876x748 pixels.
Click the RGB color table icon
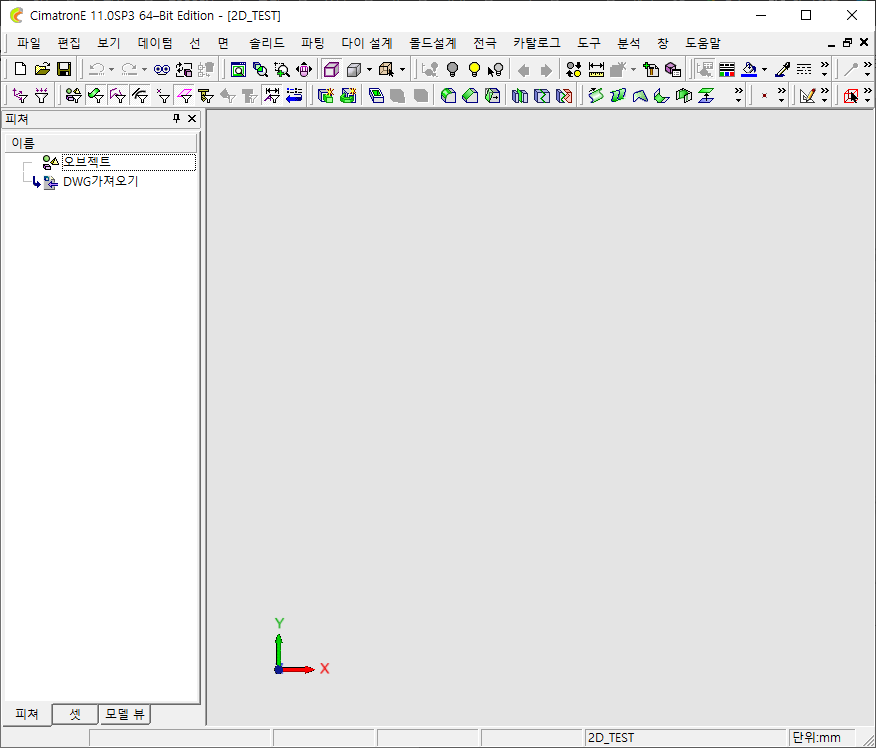(727, 69)
